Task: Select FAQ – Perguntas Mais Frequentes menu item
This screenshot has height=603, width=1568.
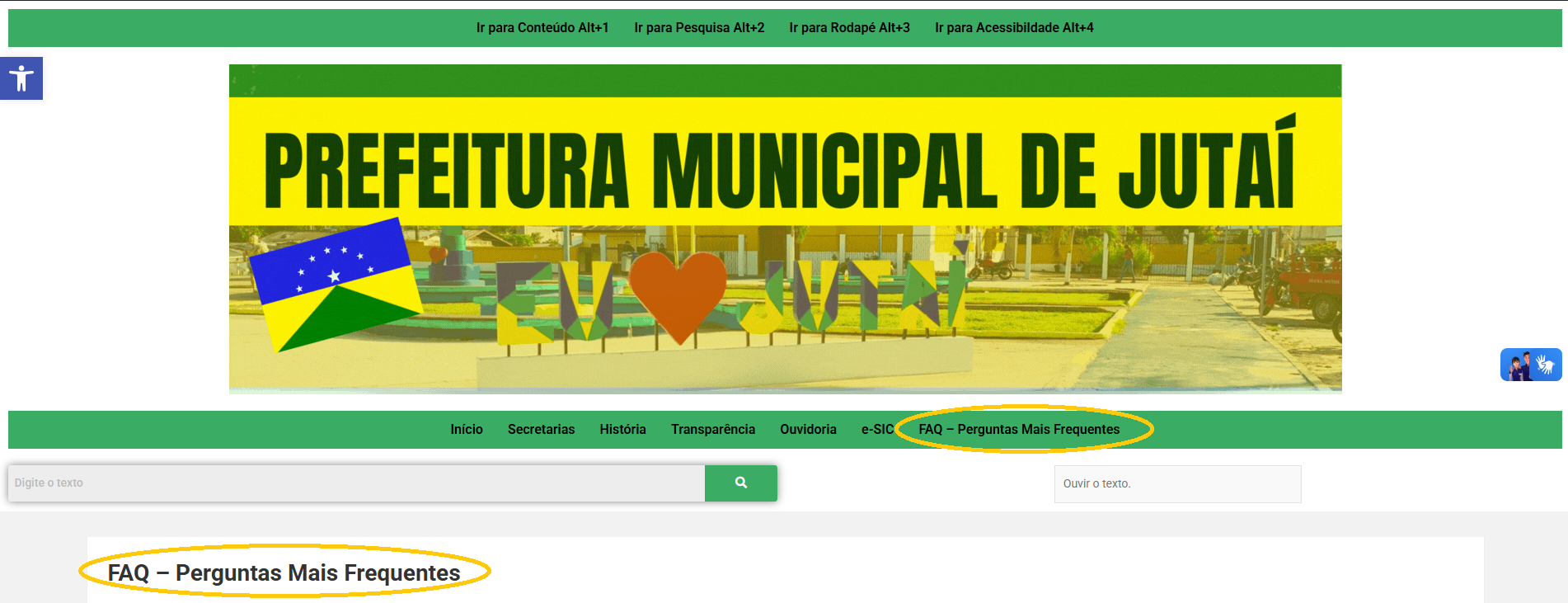Action: click(x=1019, y=430)
